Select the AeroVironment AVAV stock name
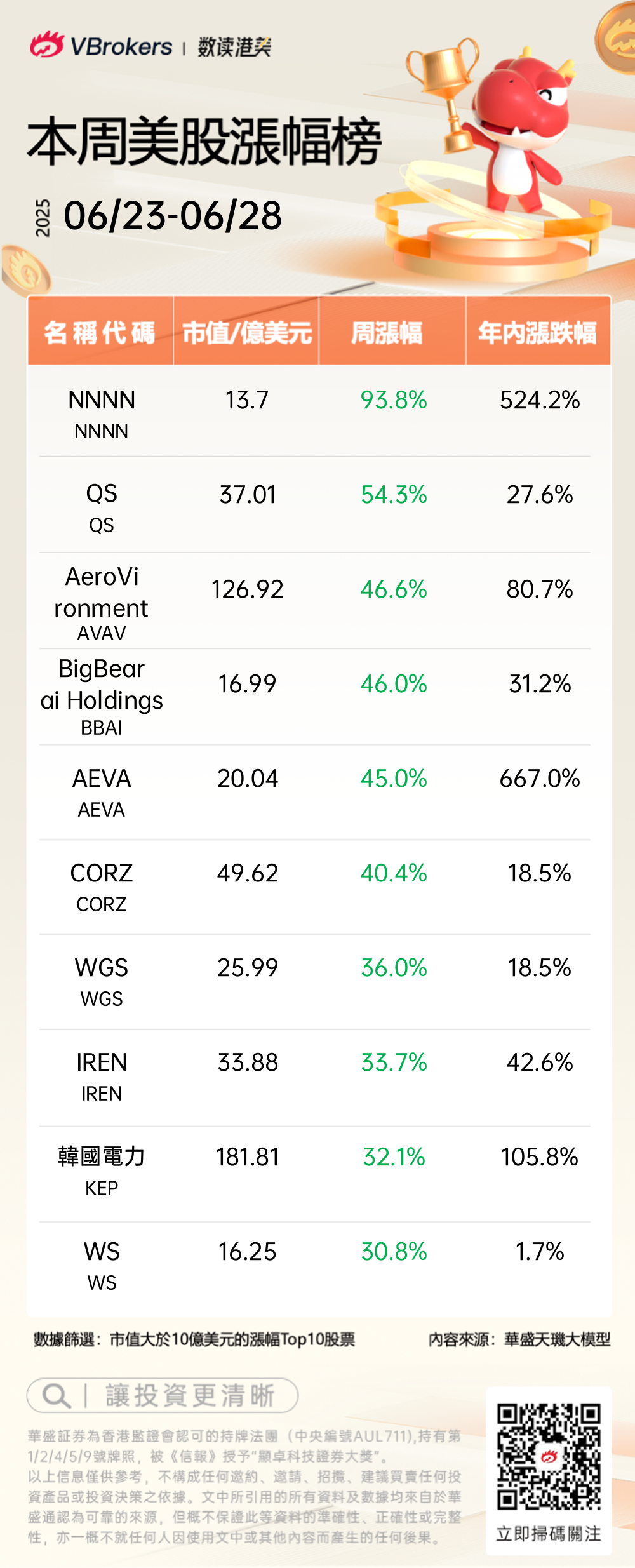This screenshot has height=1568, width=635. (x=102, y=601)
